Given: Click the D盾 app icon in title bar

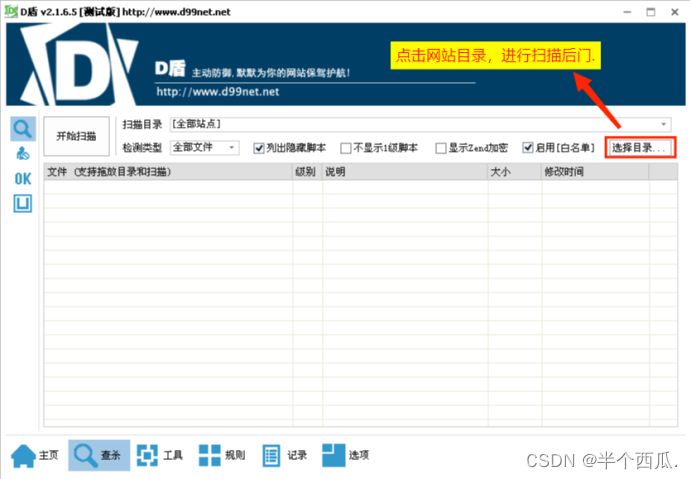Looking at the screenshot, I should [x=11, y=11].
